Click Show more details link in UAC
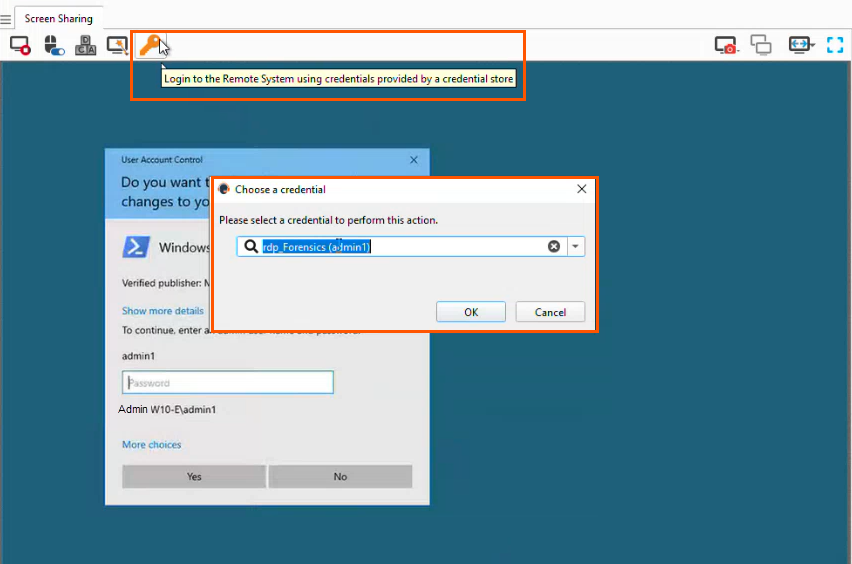This screenshot has width=852, height=564. coord(162,311)
